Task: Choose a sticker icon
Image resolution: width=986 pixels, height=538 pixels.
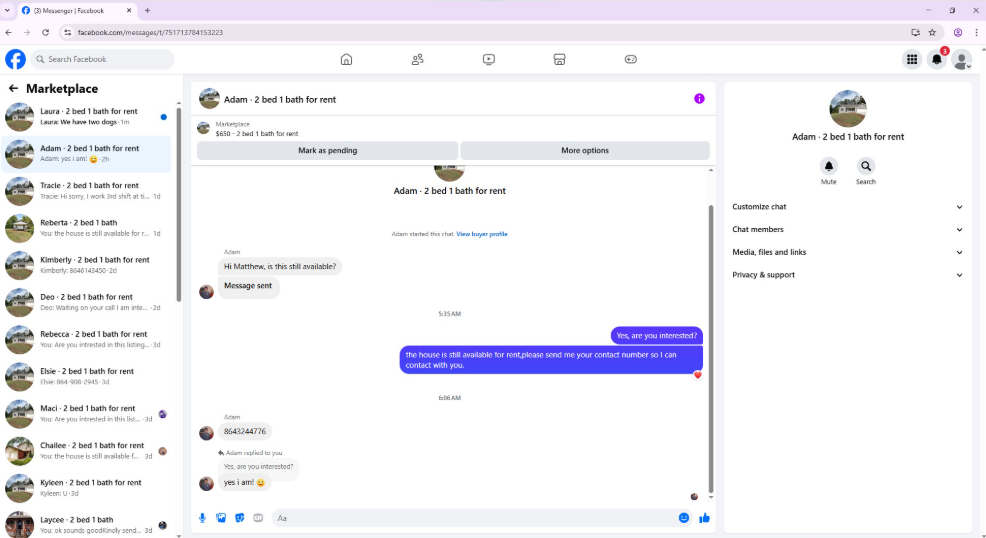Action: [240, 518]
